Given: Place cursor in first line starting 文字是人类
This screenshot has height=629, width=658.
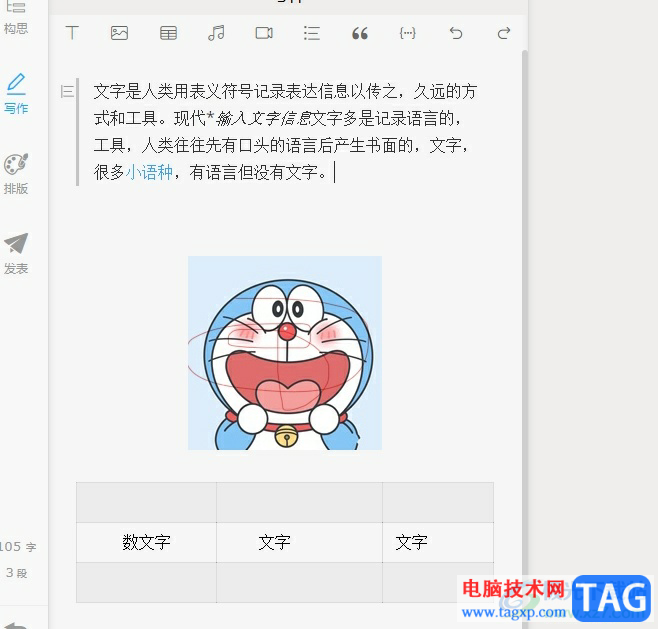Looking at the screenshot, I should point(285,91).
